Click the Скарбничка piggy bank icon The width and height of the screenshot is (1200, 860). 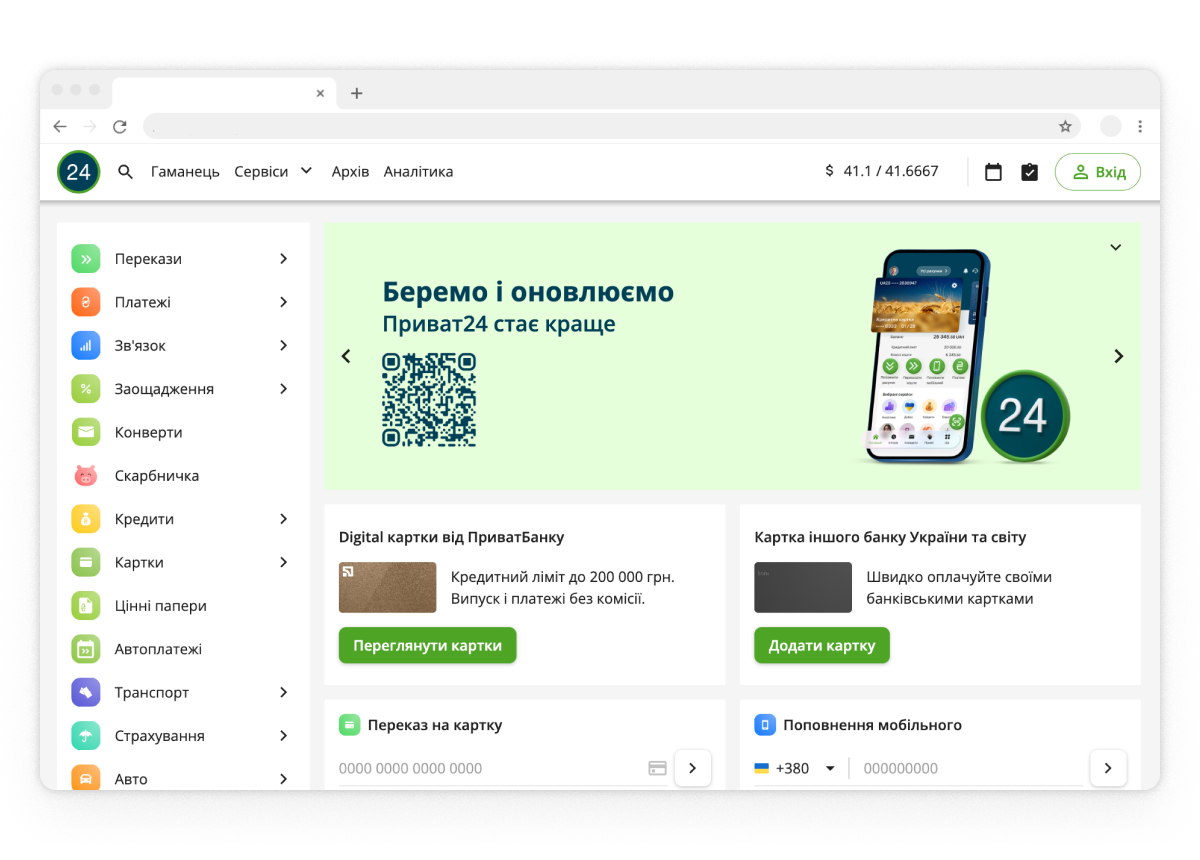coord(86,476)
